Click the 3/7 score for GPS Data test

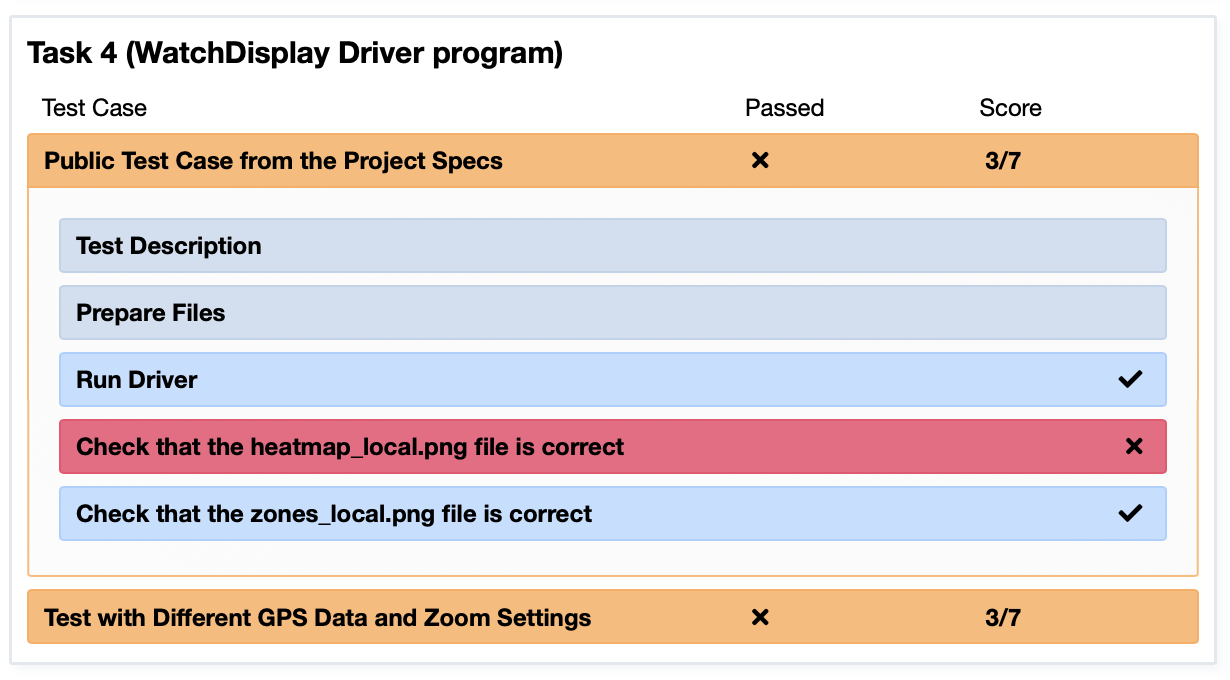[x=1003, y=617]
